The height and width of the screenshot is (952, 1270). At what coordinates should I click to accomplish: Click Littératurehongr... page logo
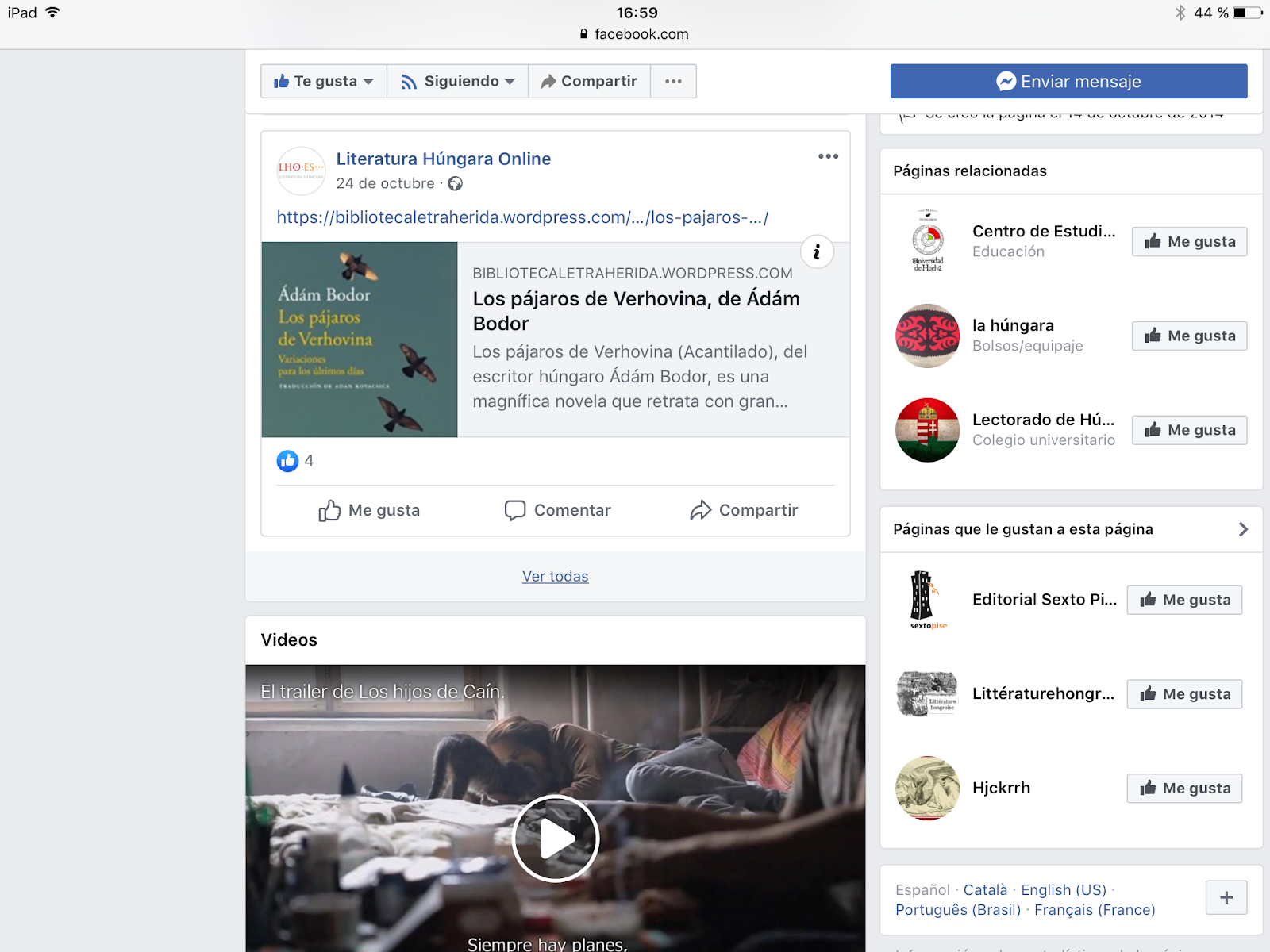point(927,694)
